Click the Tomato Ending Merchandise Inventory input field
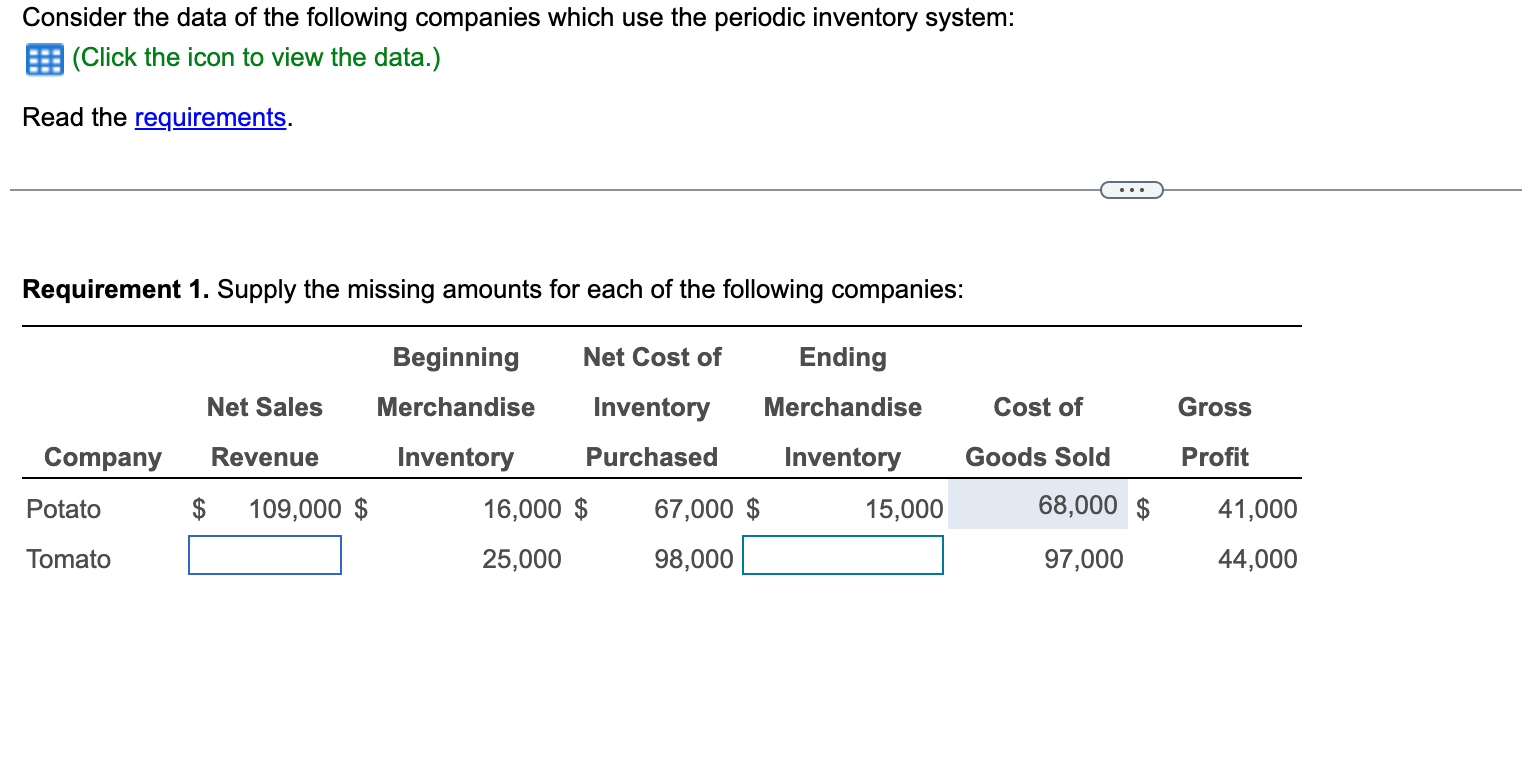1522x782 pixels. [x=842, y=555]
